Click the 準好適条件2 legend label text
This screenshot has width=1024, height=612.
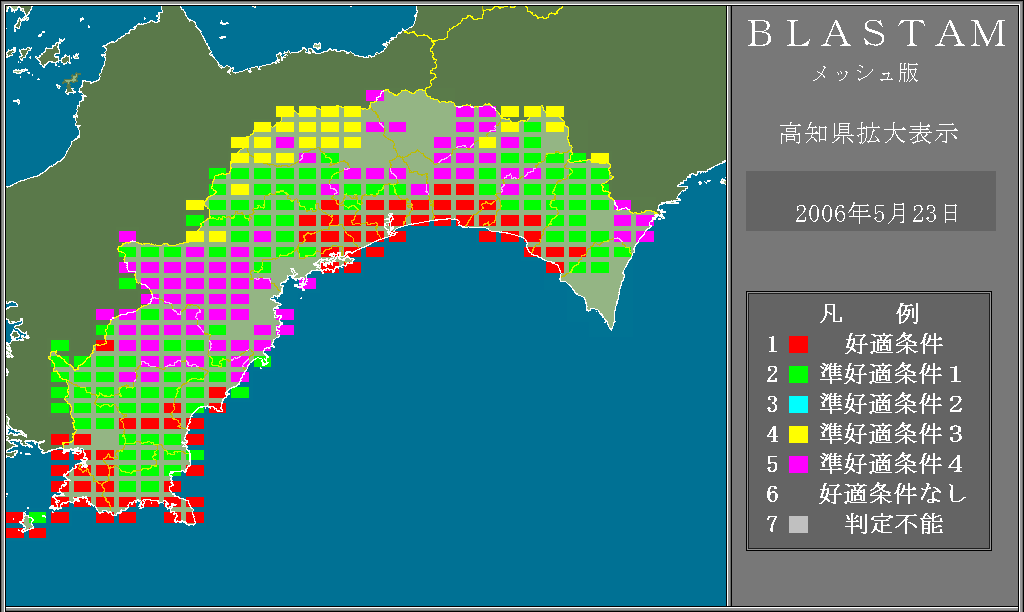[x=890, y=405]
